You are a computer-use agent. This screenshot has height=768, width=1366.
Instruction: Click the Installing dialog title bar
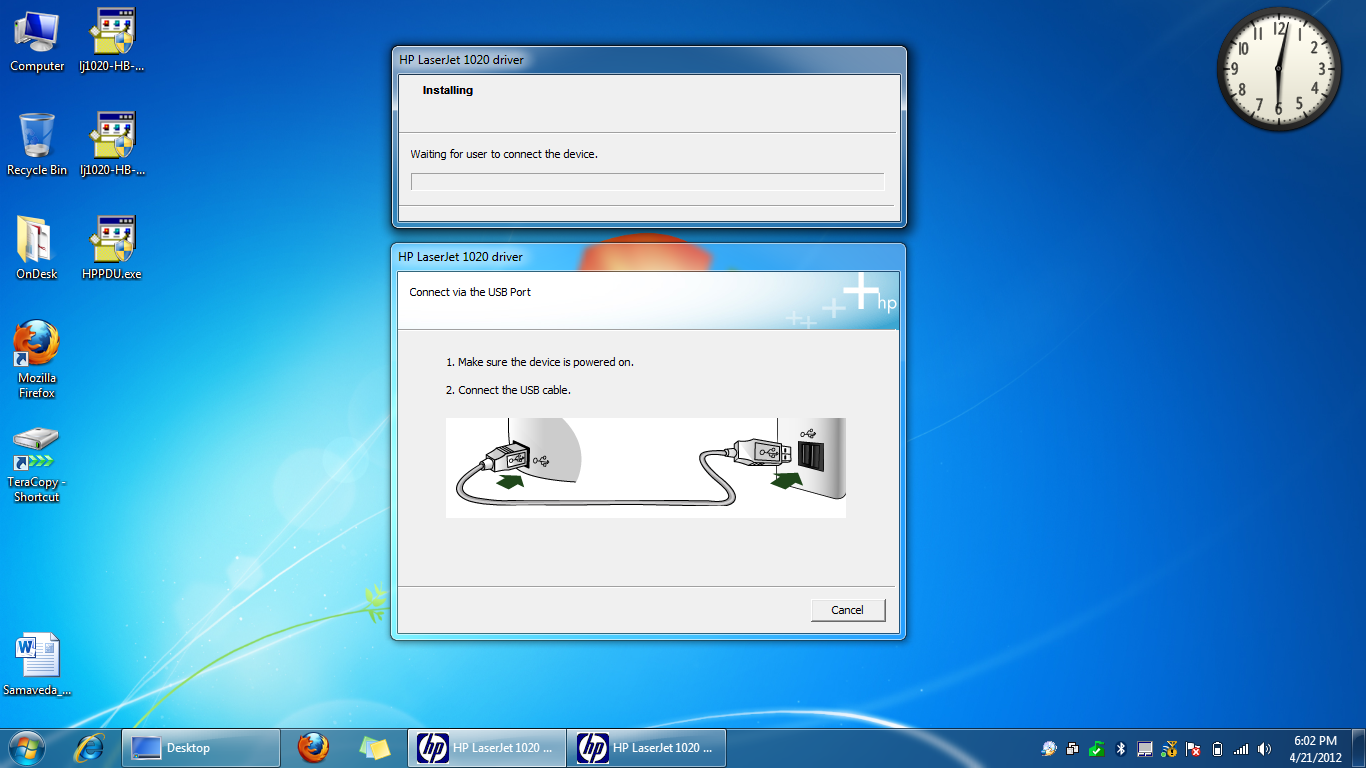coord(649,60)
